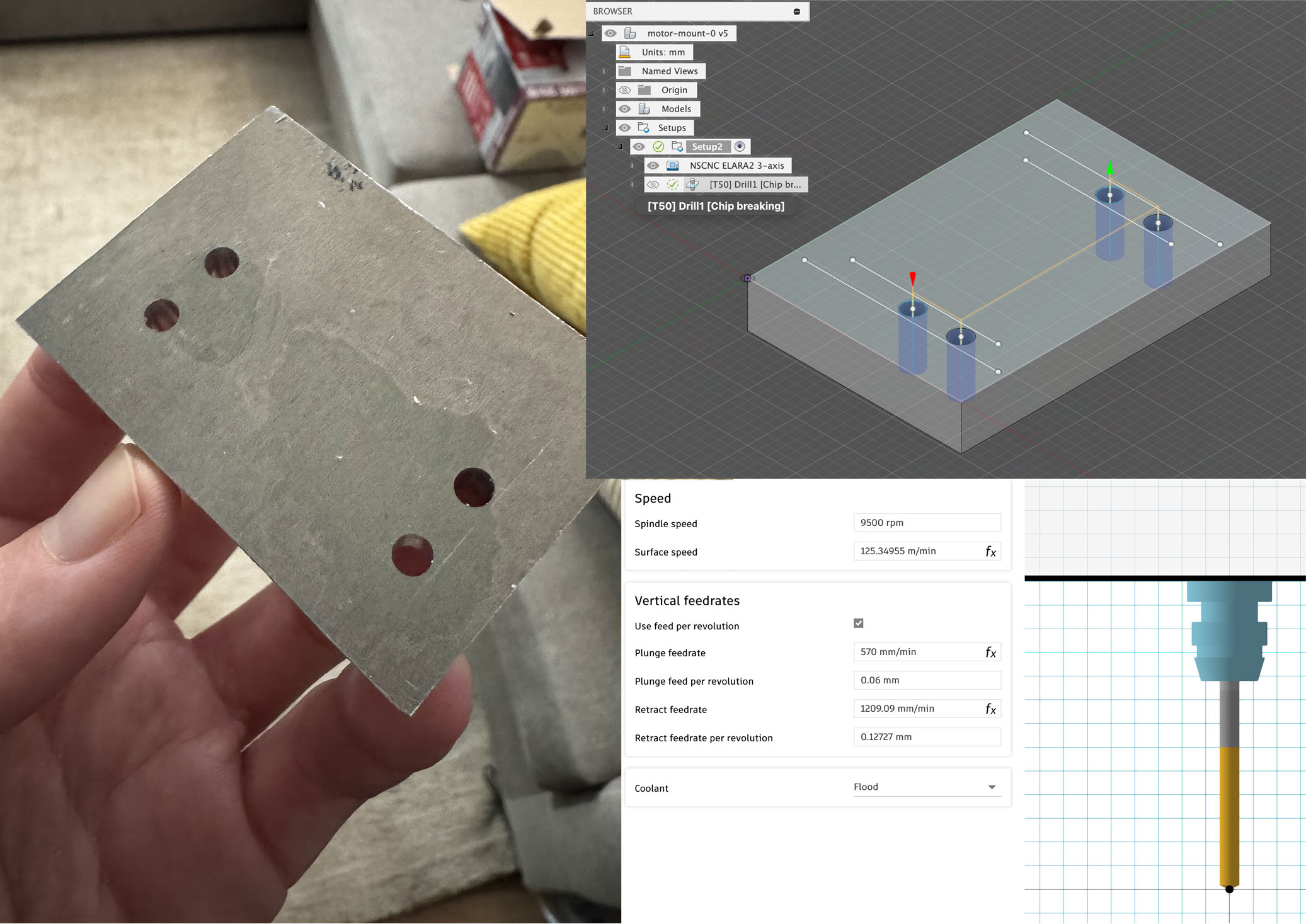Show the hidden Origin folder

point(624,90)
